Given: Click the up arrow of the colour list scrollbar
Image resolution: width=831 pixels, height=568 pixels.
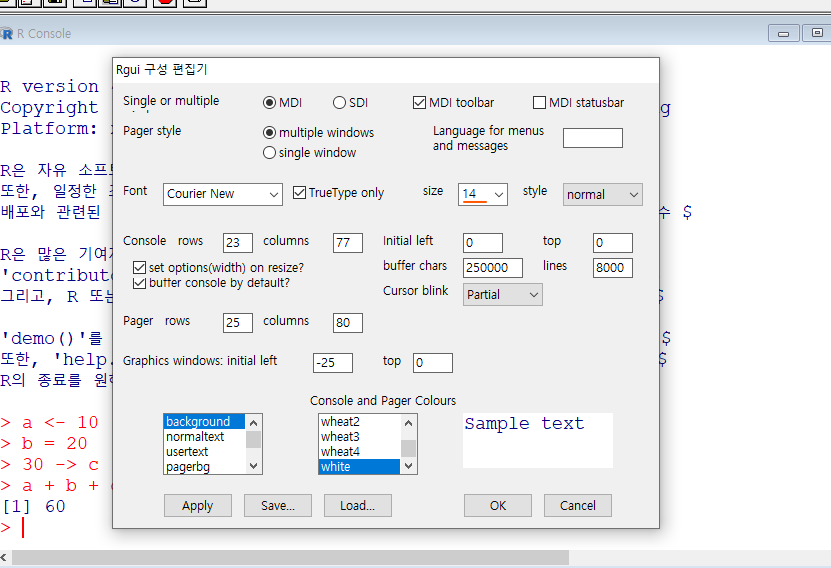Looking at the screenshot, I should pyautogui.click(x=408, y=423).
